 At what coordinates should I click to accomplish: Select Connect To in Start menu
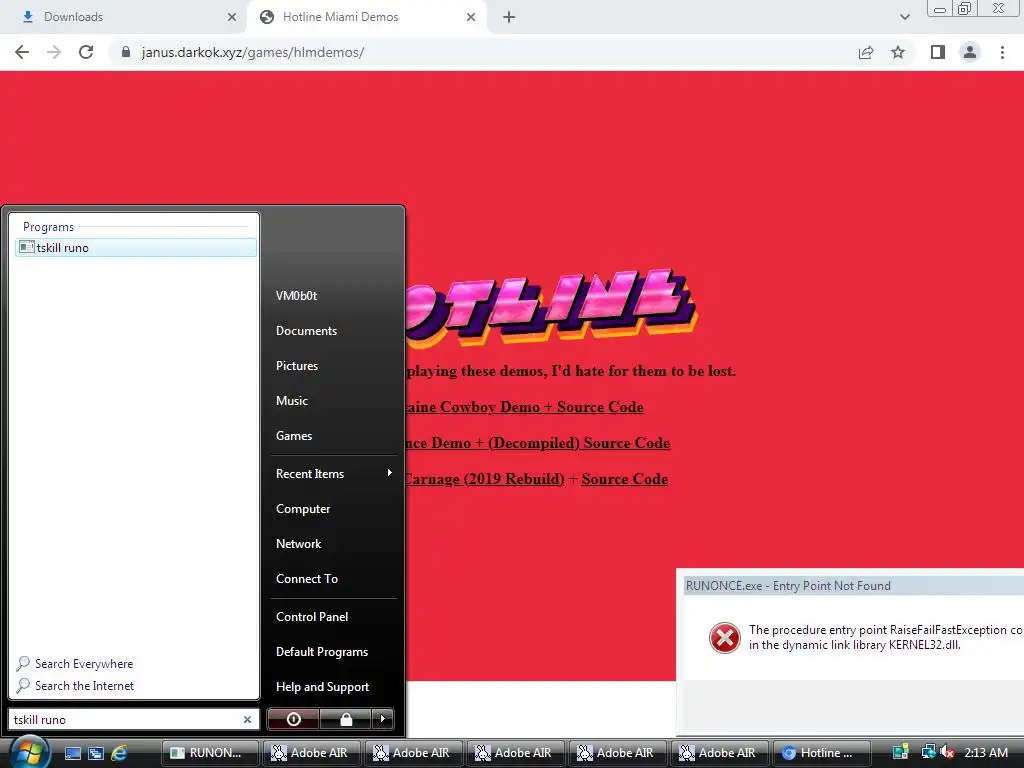[x=307, y=579]
